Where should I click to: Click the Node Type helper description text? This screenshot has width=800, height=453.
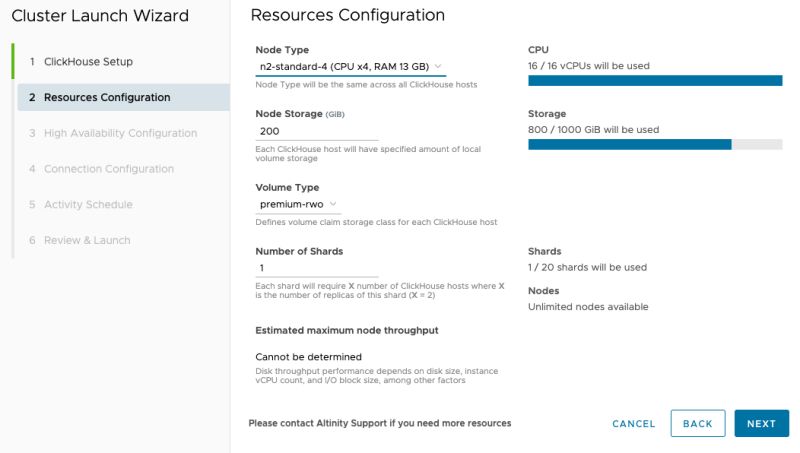point(366,85)
